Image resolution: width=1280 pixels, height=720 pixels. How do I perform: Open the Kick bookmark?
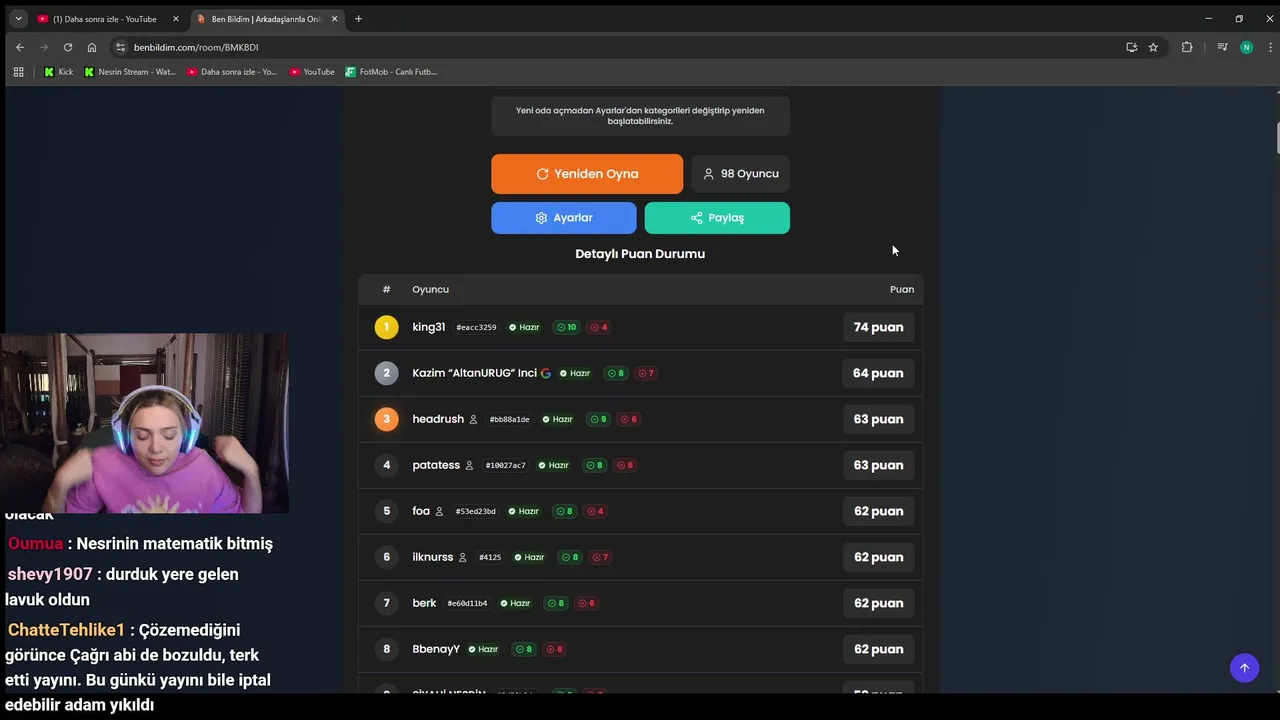pyautogui.click(x=59, y=72)
